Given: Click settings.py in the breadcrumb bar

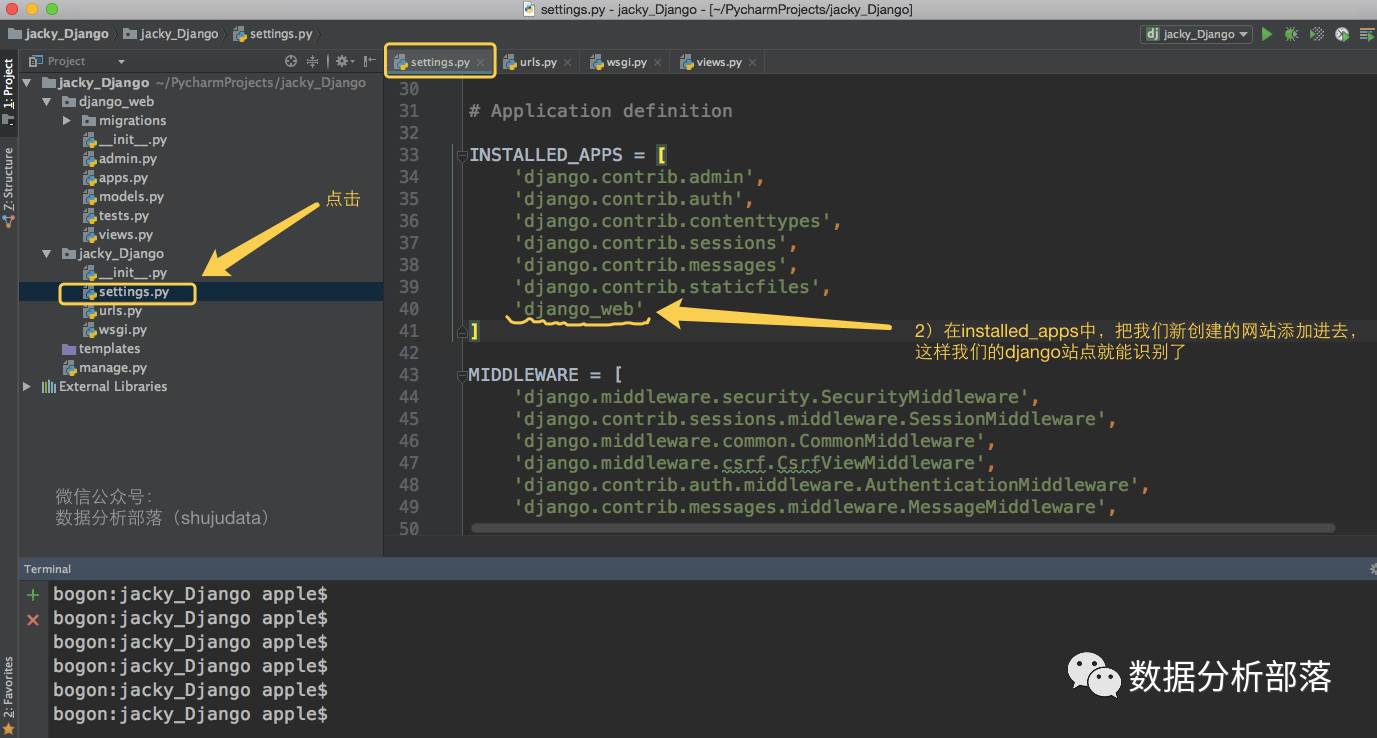Looking at the screenshot, I should (x=272, y=34).
